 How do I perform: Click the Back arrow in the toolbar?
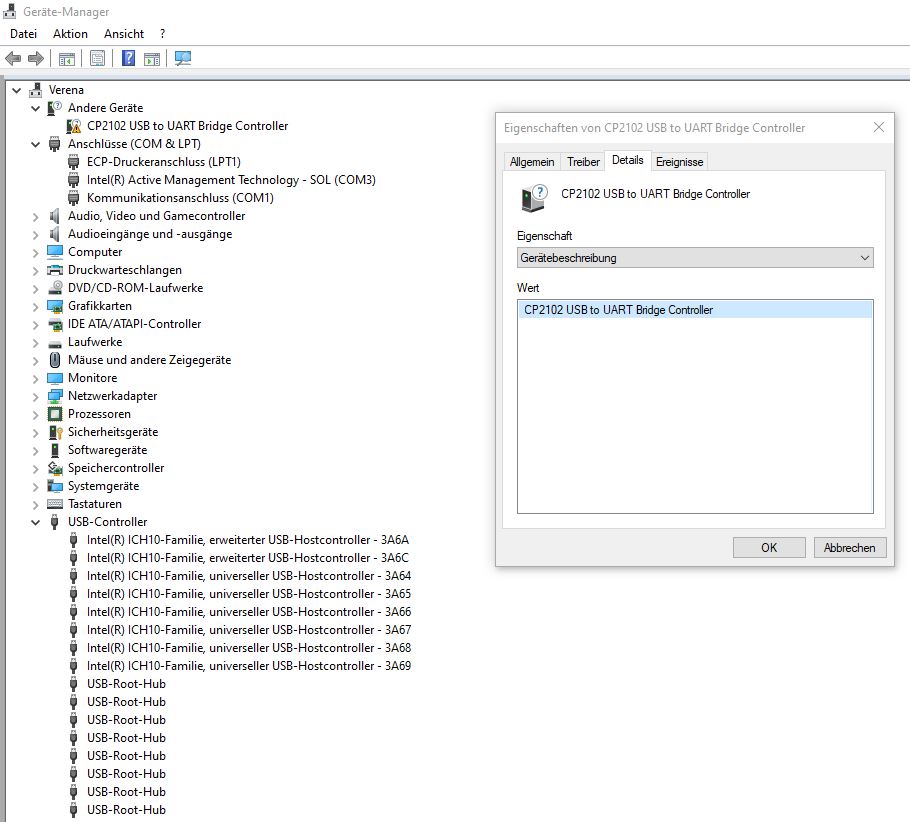coord(13,58)
